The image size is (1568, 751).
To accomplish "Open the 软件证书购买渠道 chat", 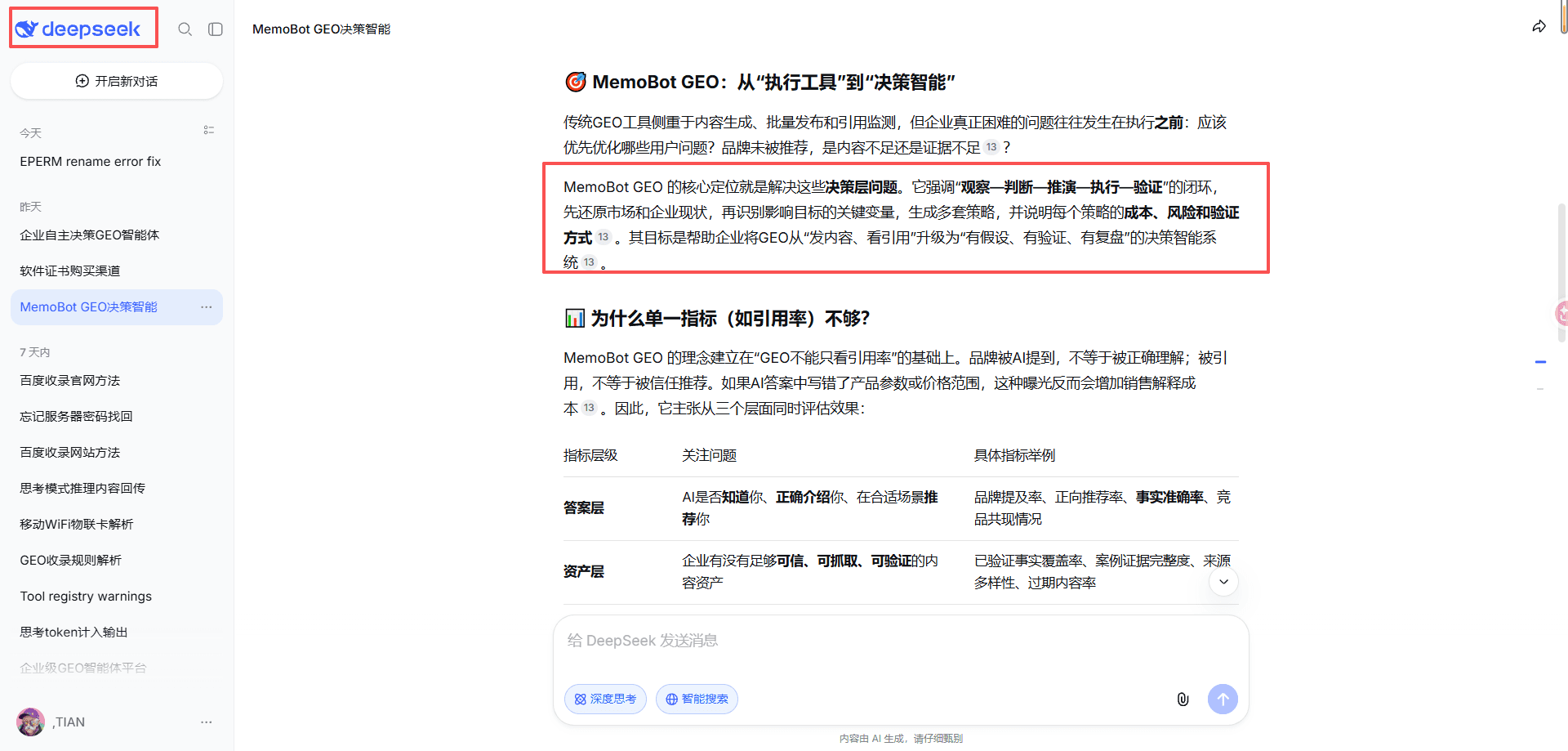I will pos(117,271).
